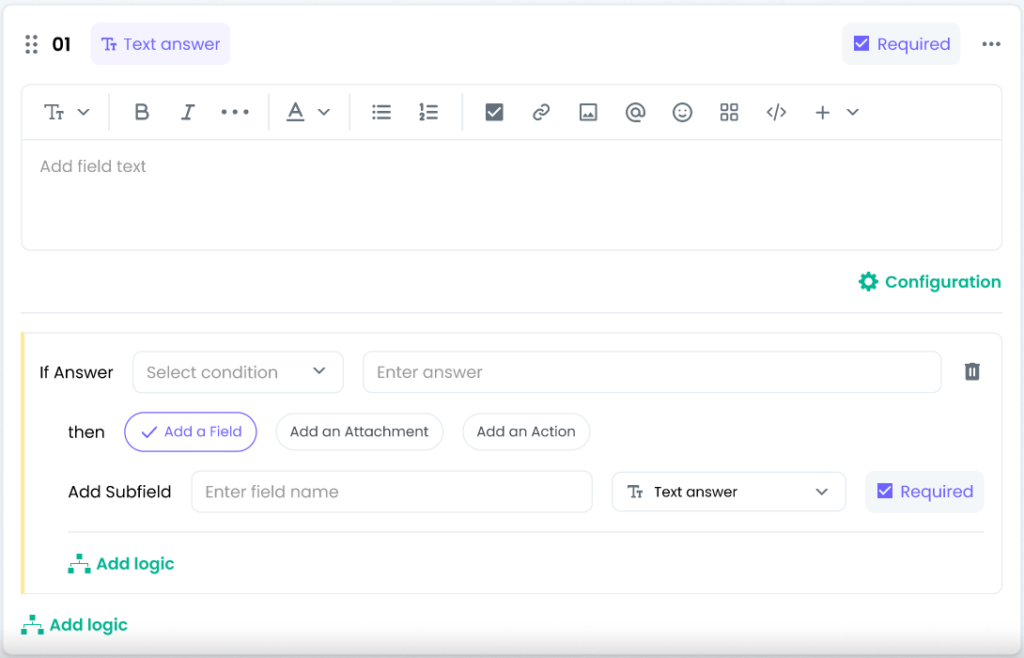Image resolution: width=1024 pixels, height=658 pixels.
Task: Toggle the subfield Required checkbox
Action: (884, 491)
